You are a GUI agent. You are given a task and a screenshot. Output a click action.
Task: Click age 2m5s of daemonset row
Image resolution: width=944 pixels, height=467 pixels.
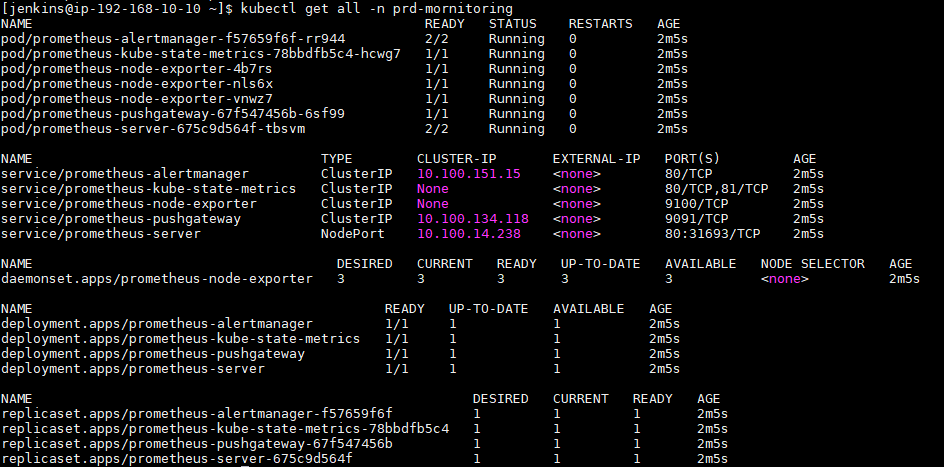[904, 279]
